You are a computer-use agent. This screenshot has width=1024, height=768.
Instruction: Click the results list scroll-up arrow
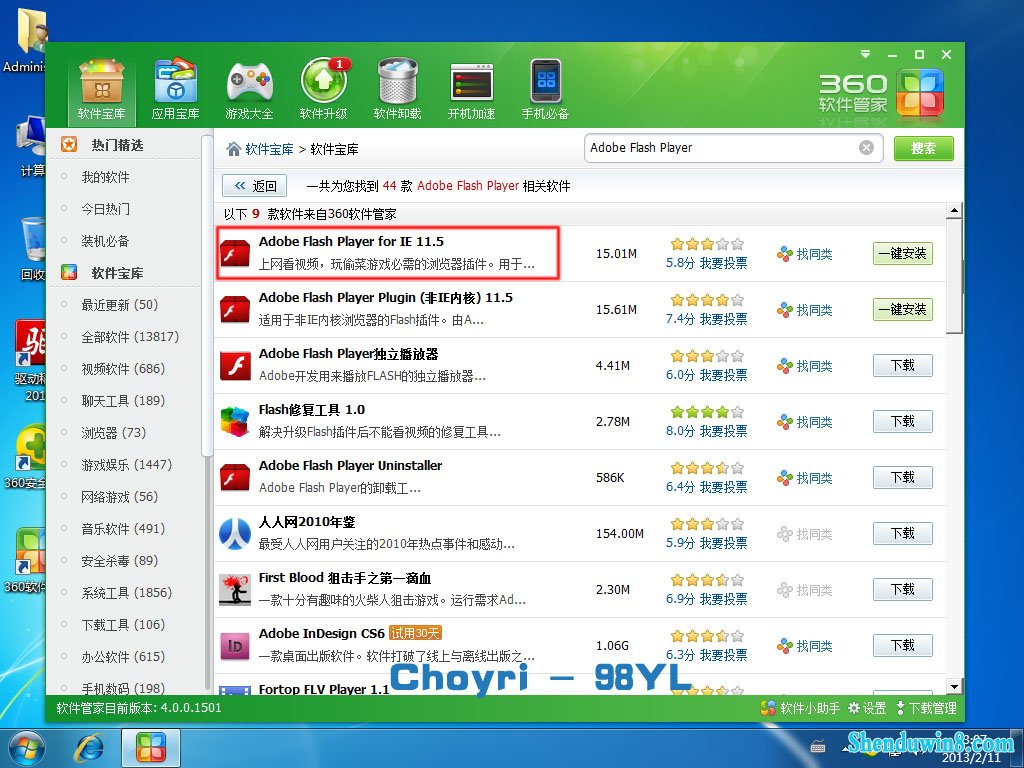pos(954,211)
